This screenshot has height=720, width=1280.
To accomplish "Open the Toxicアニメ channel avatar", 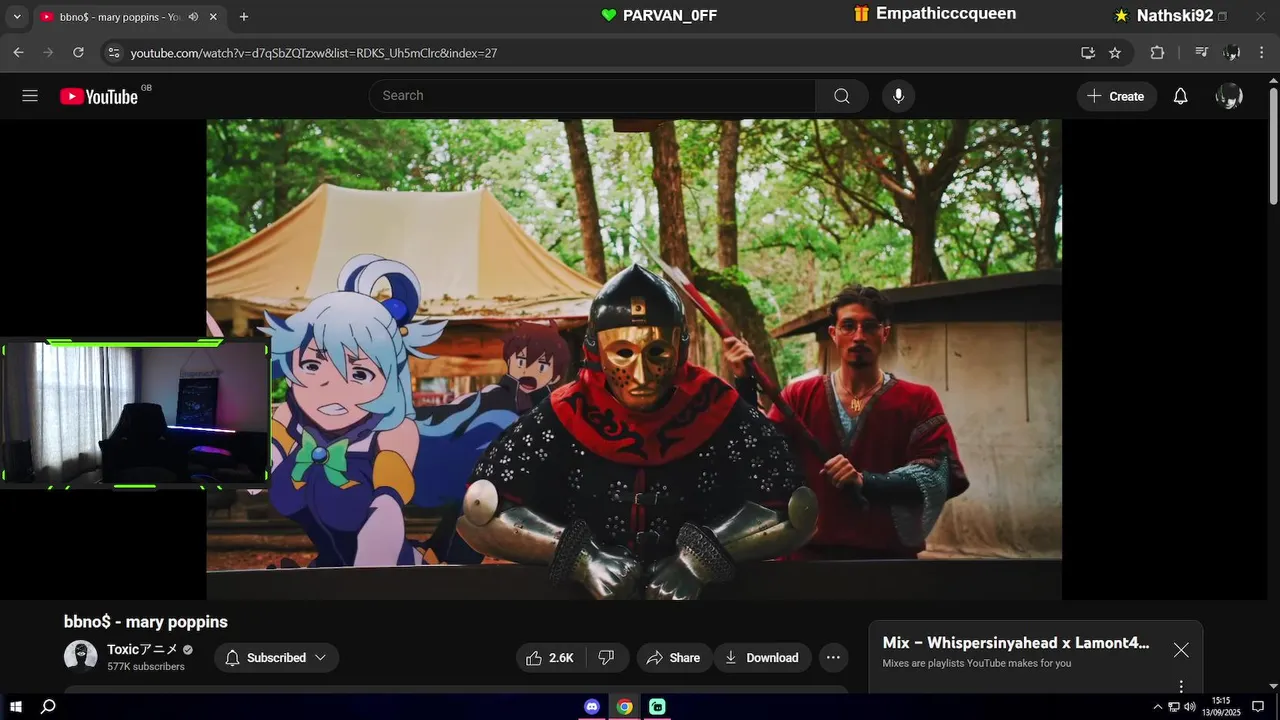I will [x=80, y=656].
